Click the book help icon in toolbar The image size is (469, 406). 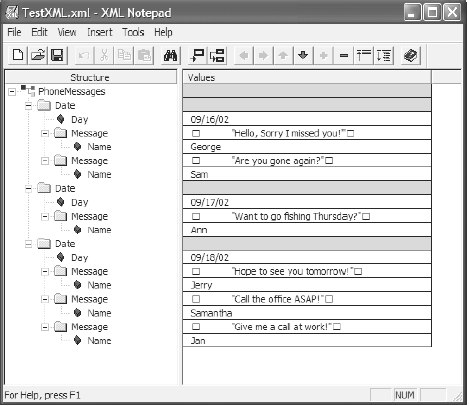[411, 55]
